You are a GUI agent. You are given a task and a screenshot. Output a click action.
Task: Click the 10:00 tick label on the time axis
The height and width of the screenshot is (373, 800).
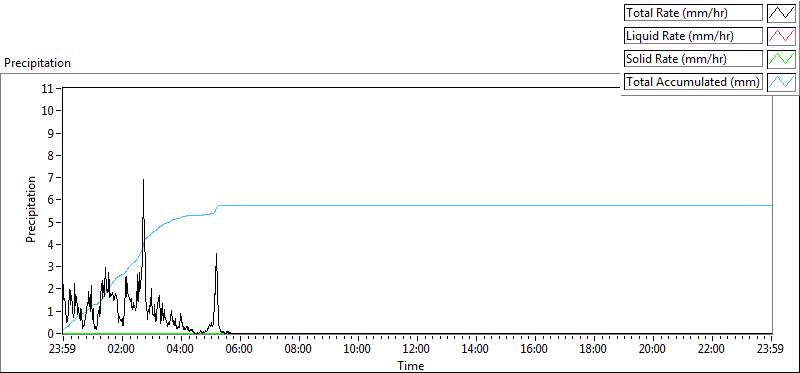click(358, 350)
